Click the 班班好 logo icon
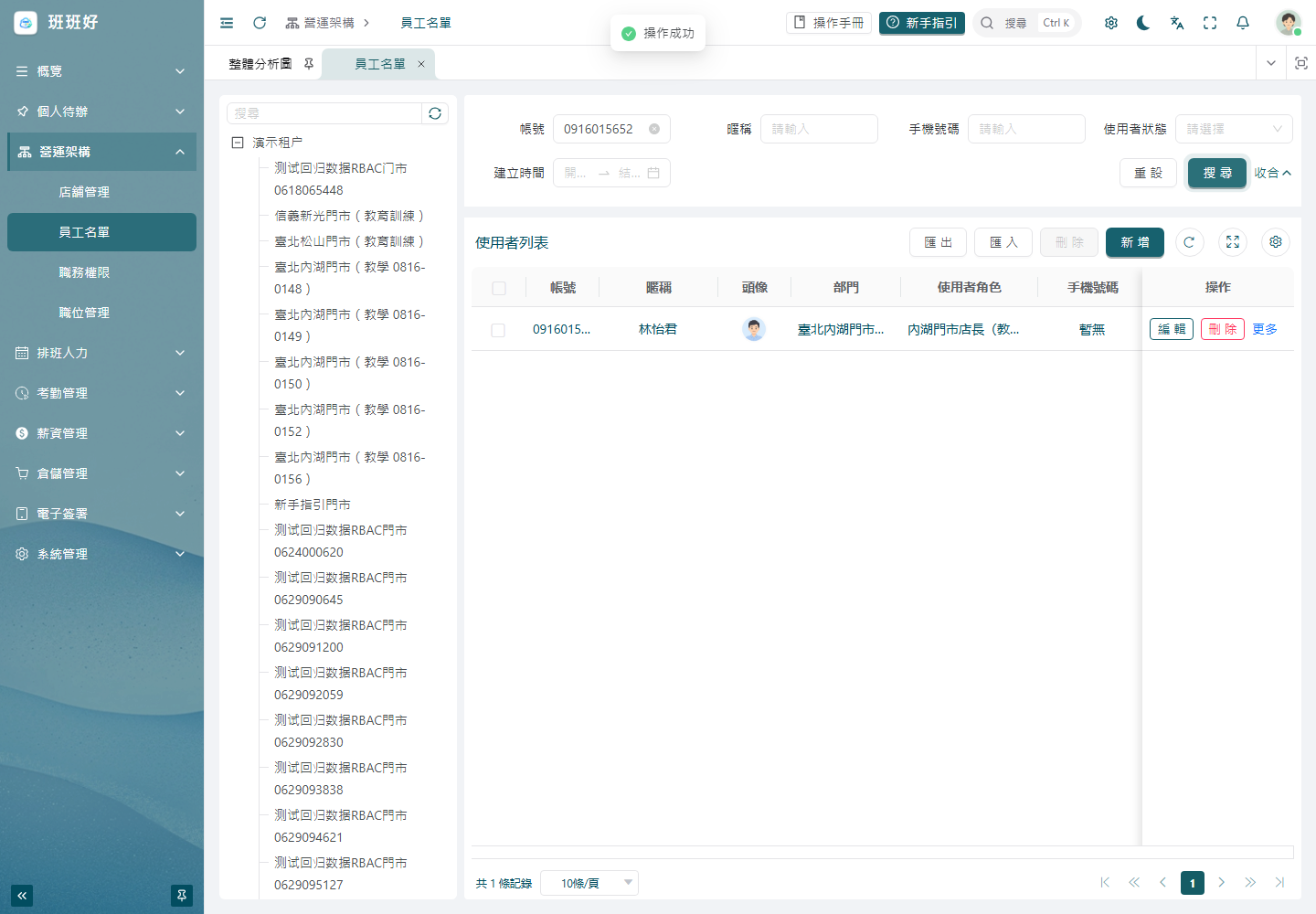1316x914 pixels. [26, 22]
